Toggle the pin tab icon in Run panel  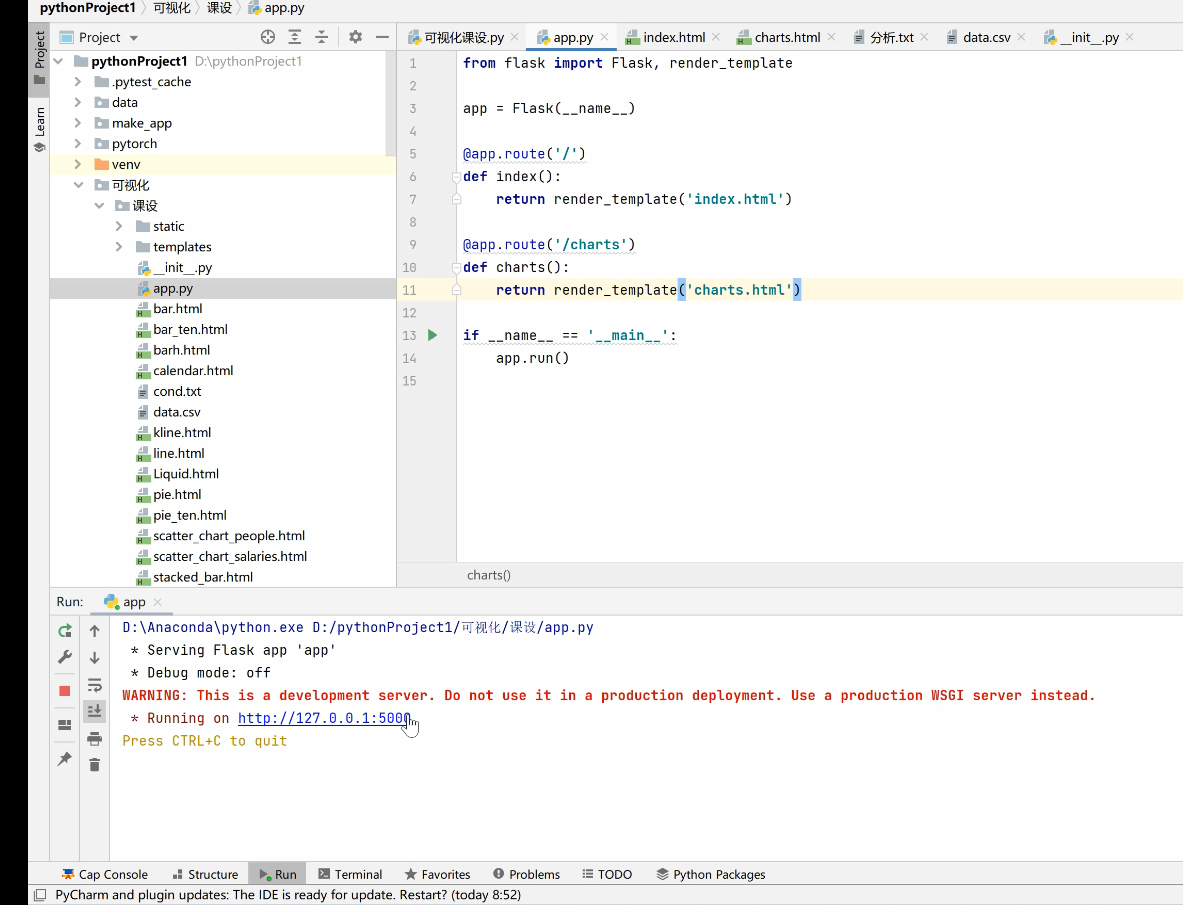point(65,759)
